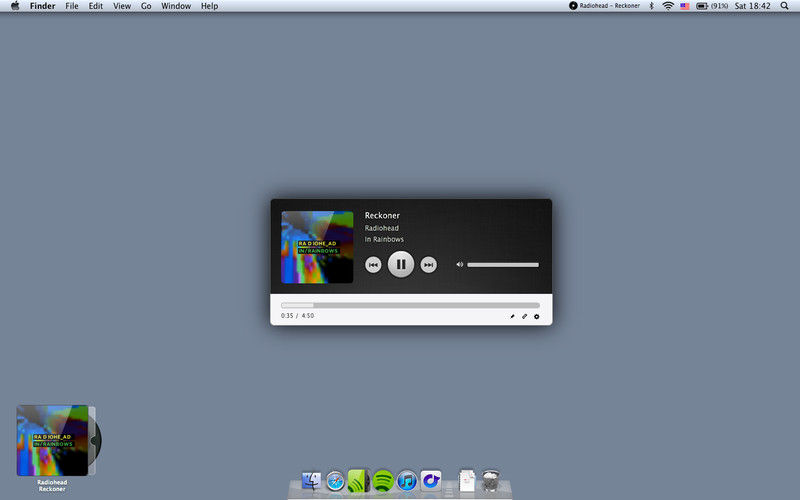
Task: Click the pin icon in player
Action: coord(512,316)
